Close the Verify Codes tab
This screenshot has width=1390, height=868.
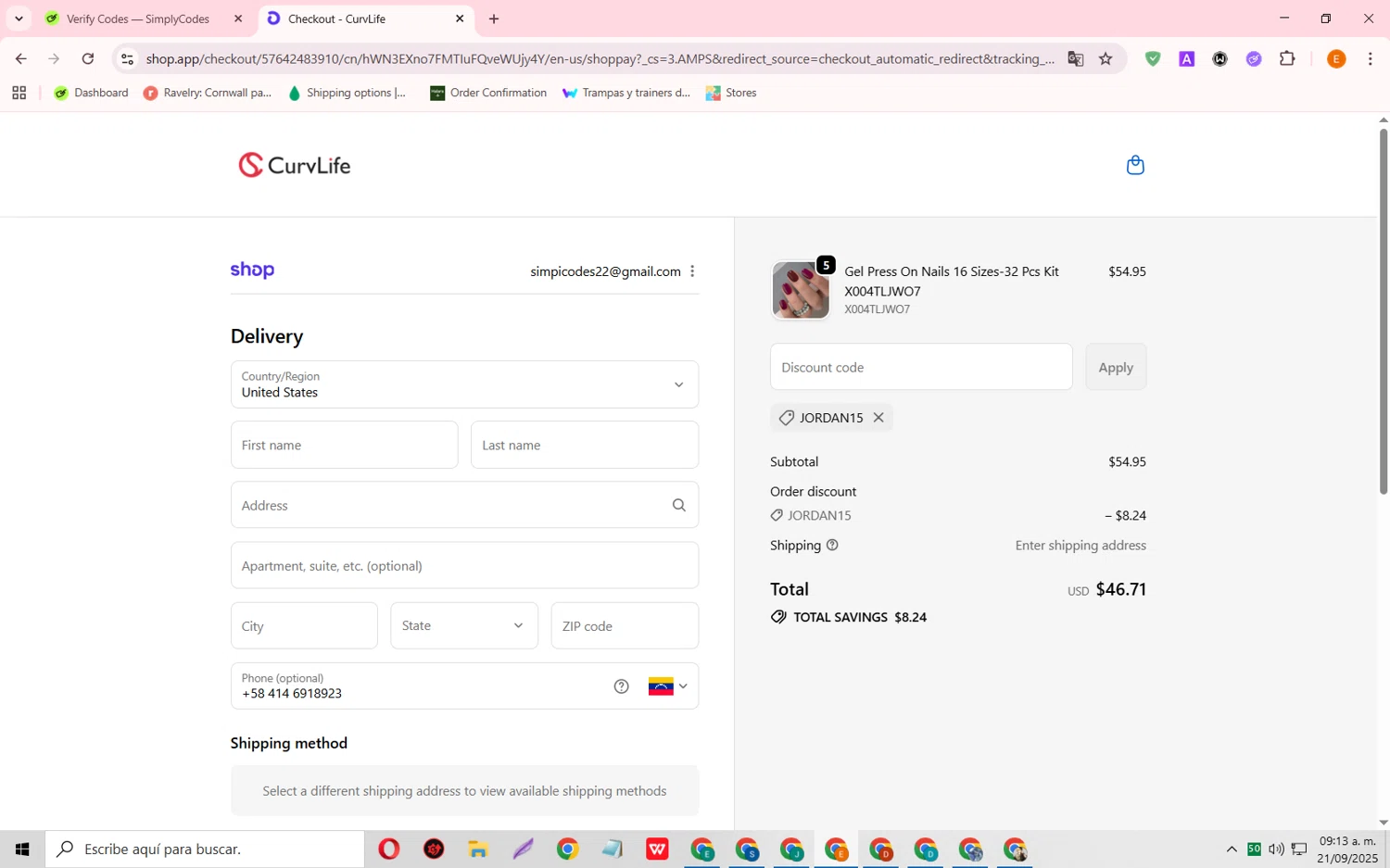click(x=238, y=19)
